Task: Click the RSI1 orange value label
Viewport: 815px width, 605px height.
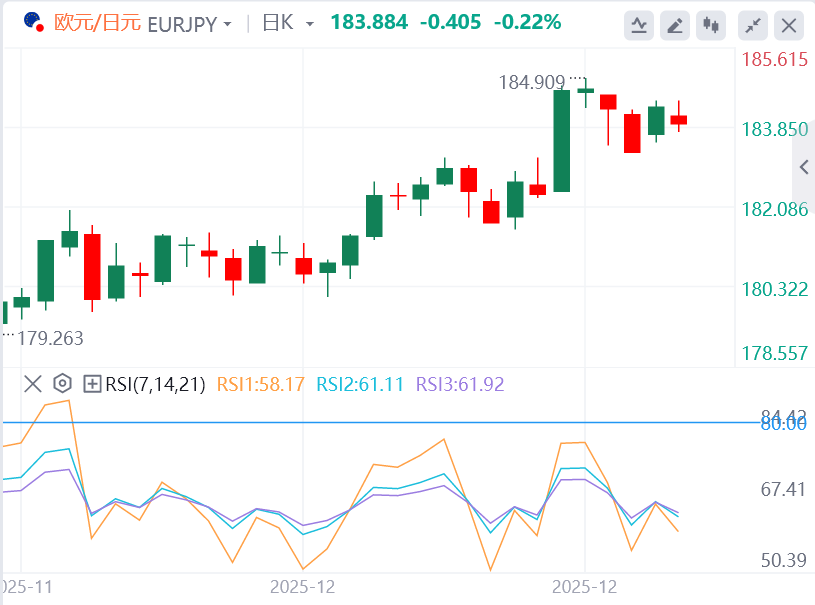Action: click(260, 383)
